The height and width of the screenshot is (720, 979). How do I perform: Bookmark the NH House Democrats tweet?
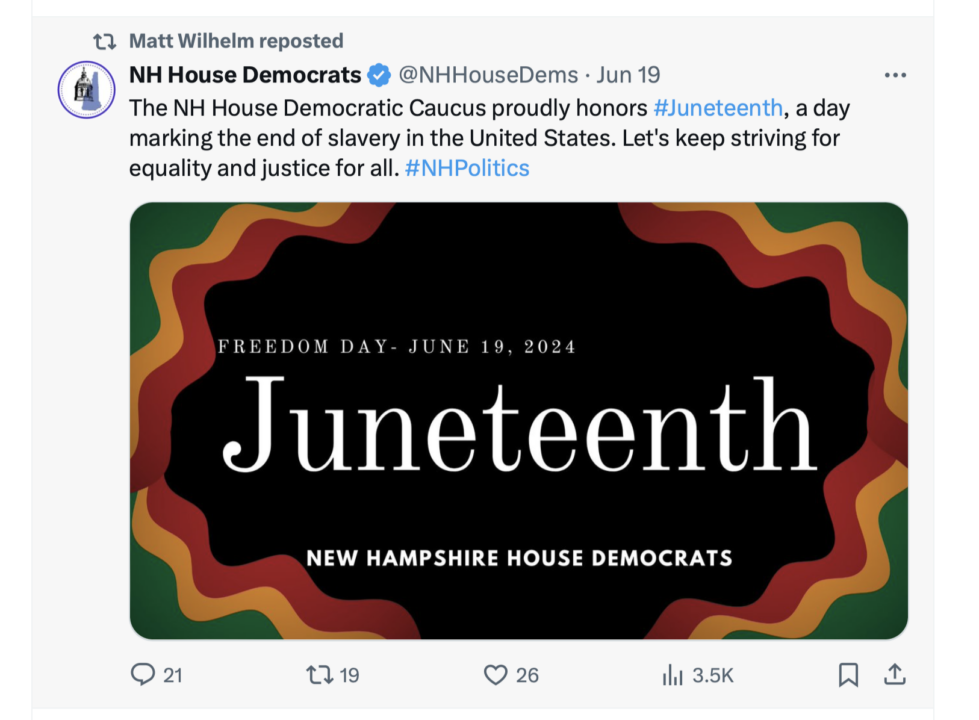(x=848, y=675)
